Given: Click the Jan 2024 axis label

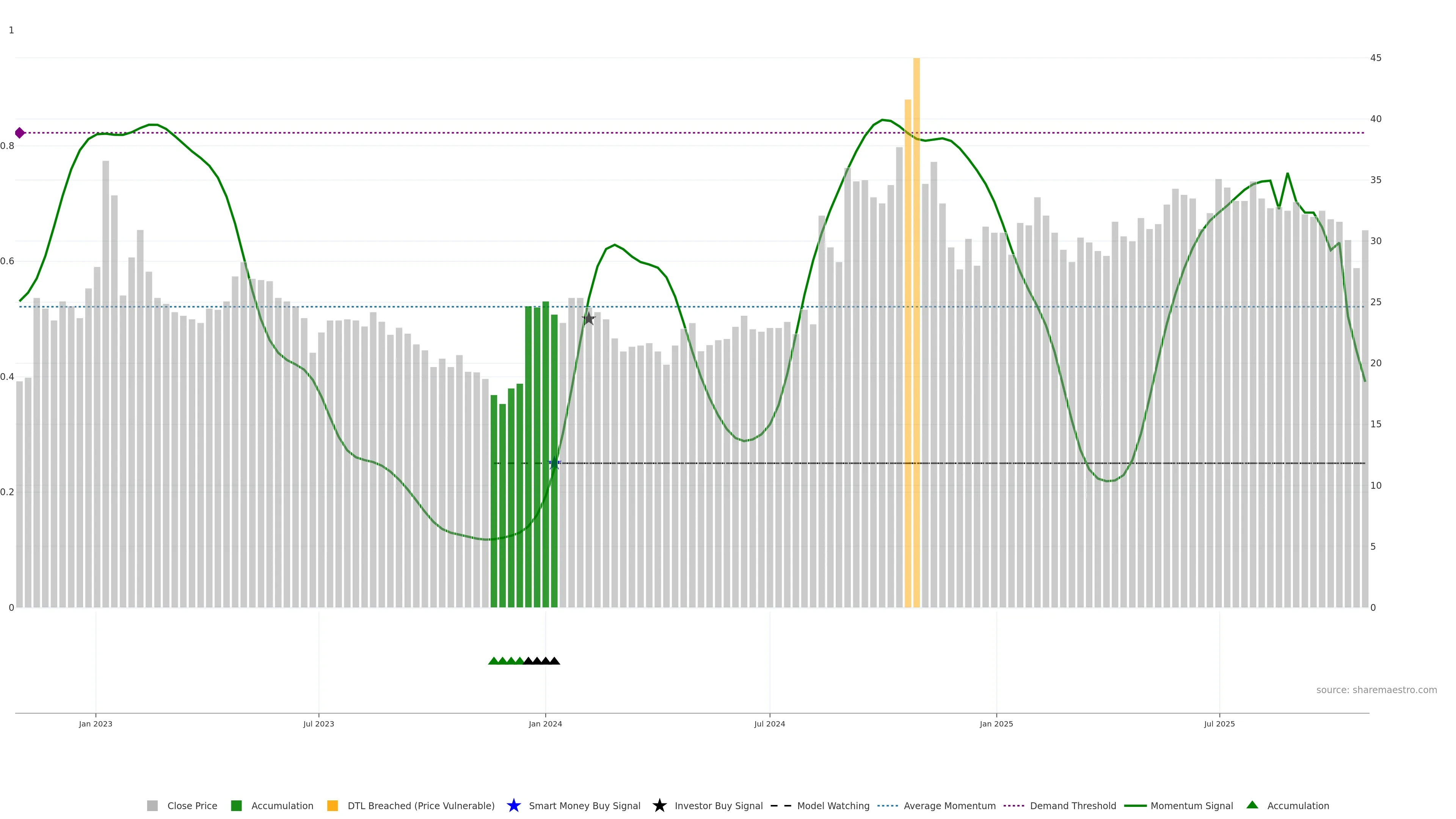Looking at the screenshot, I should pos(545,724).
